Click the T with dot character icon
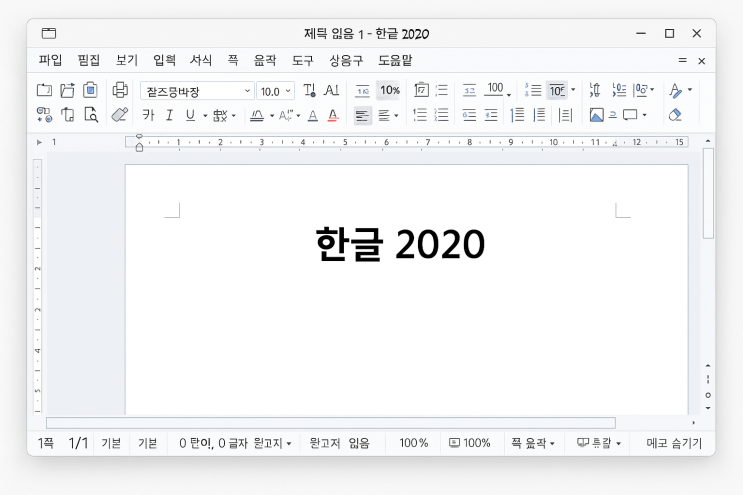The image size is (743, 495). [309, 90]
